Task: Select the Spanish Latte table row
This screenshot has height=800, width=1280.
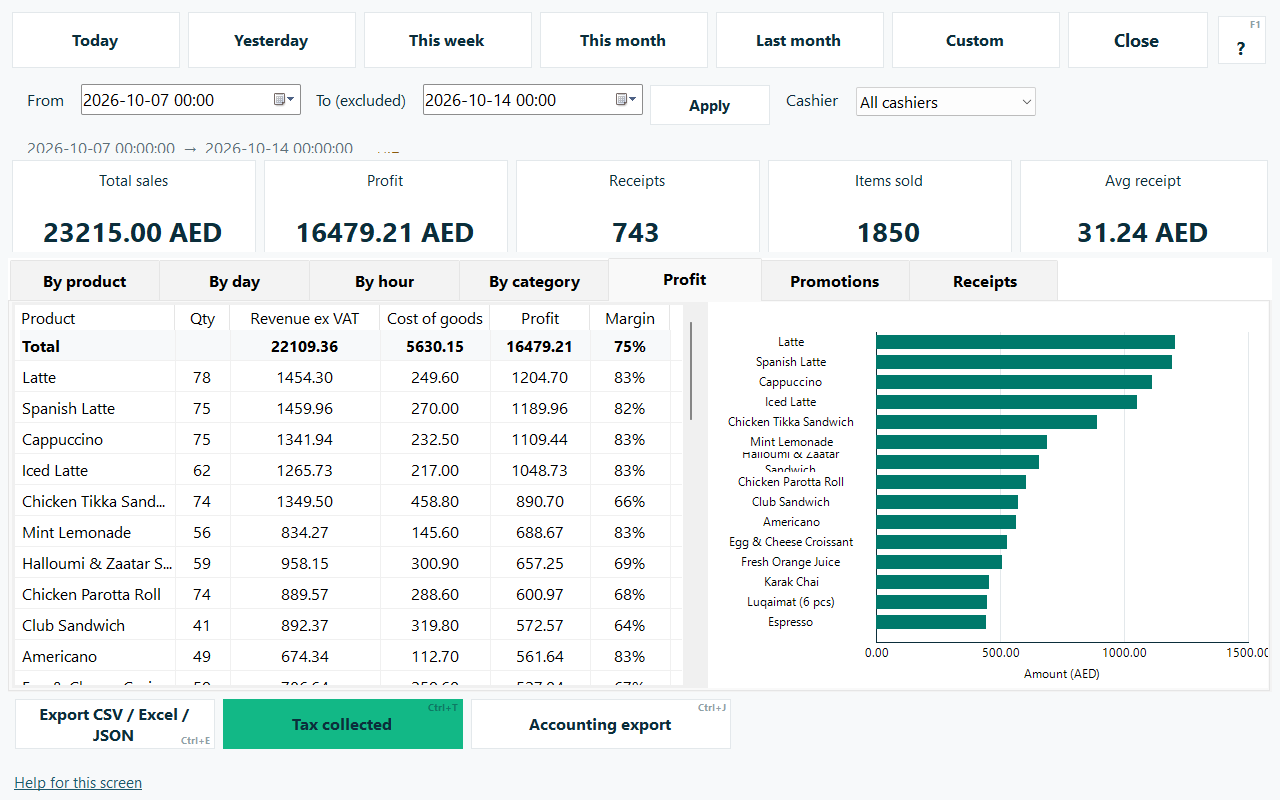Action: pyautogui.click(x=349, y=408)
